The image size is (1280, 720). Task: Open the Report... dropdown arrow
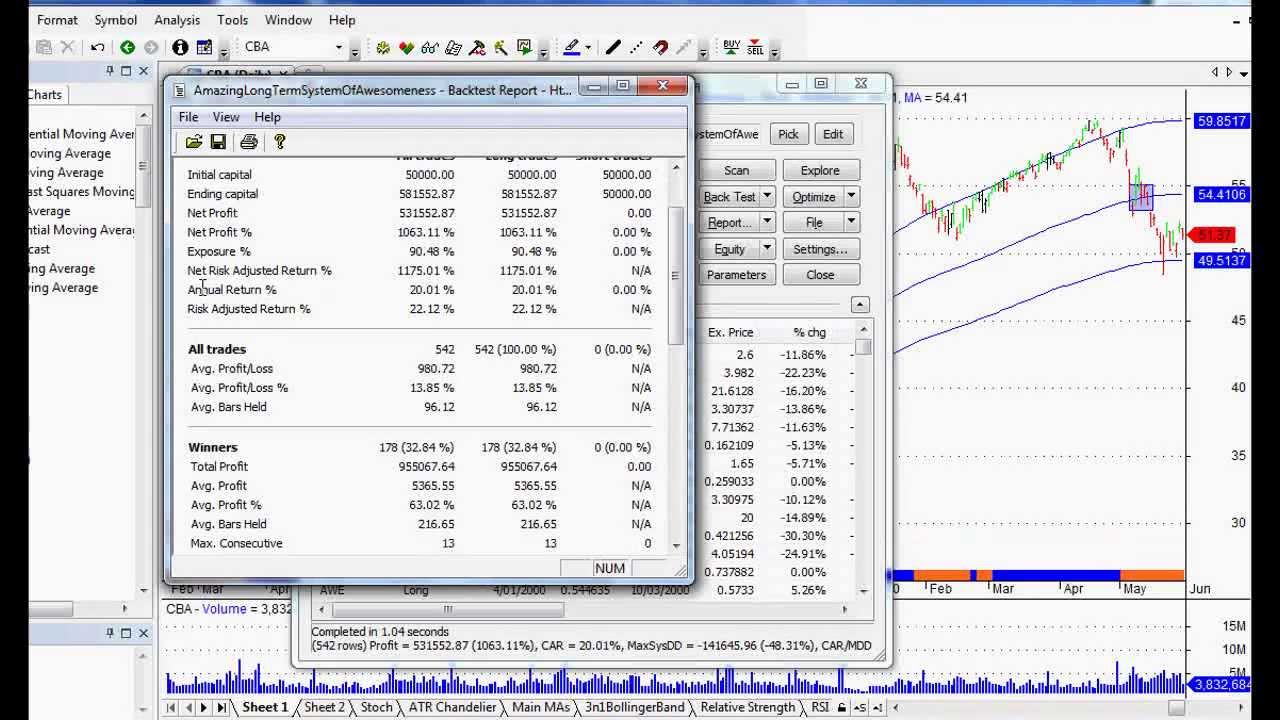click(x=768, y=222)
